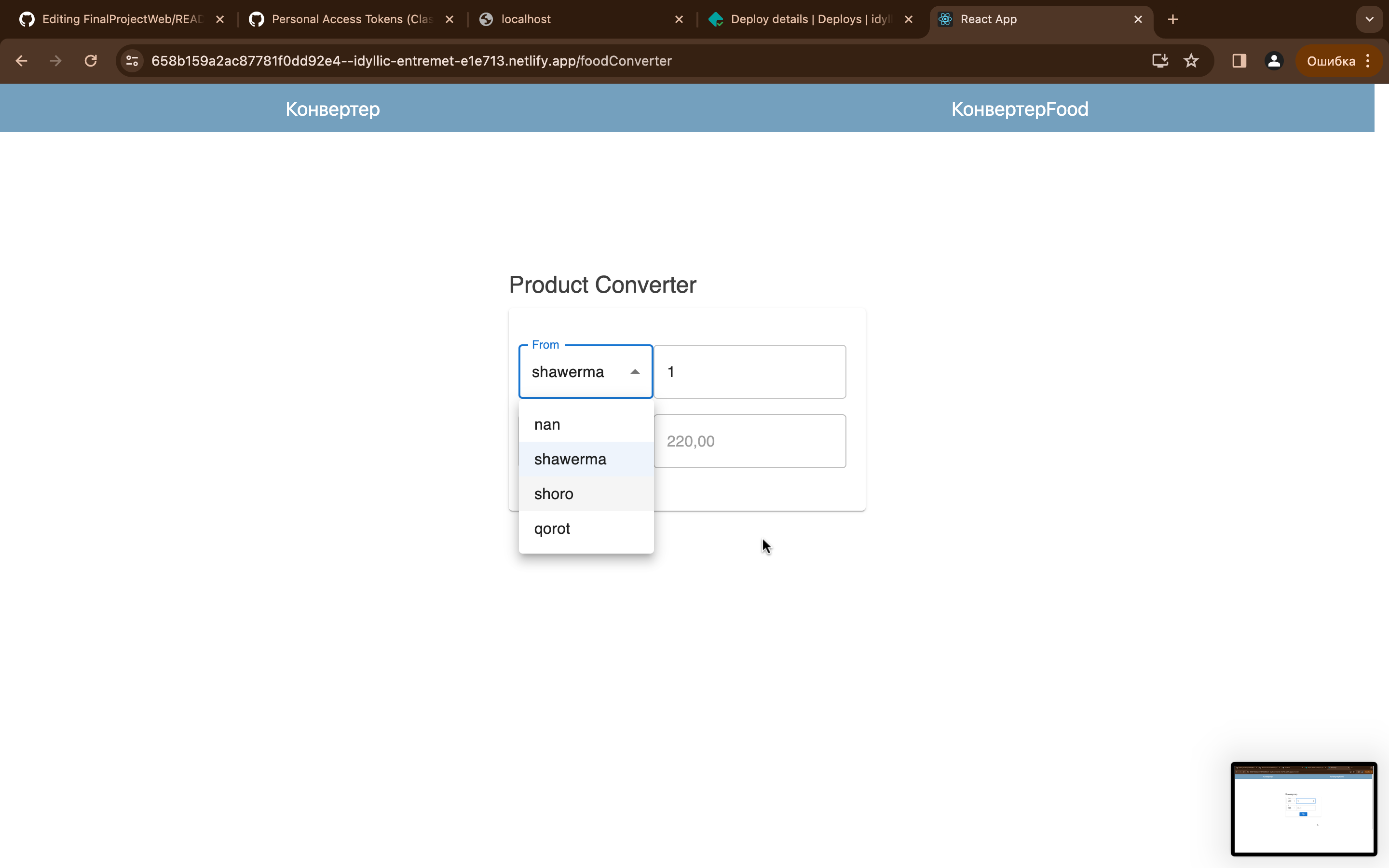Open a new tab with plus icon
This screenshot has height=868, width=1389.
1172,19
